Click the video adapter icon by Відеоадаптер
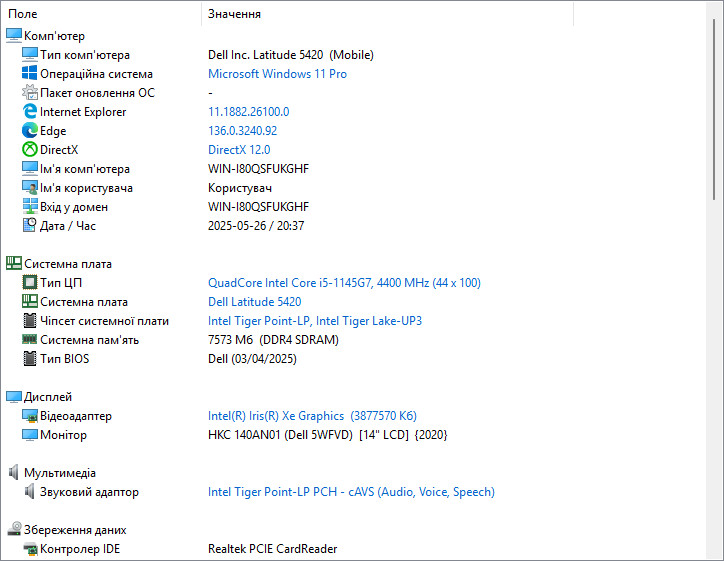The width and height of the screenshot is (724, 561). pyautogui.click(x=30, y=416)
